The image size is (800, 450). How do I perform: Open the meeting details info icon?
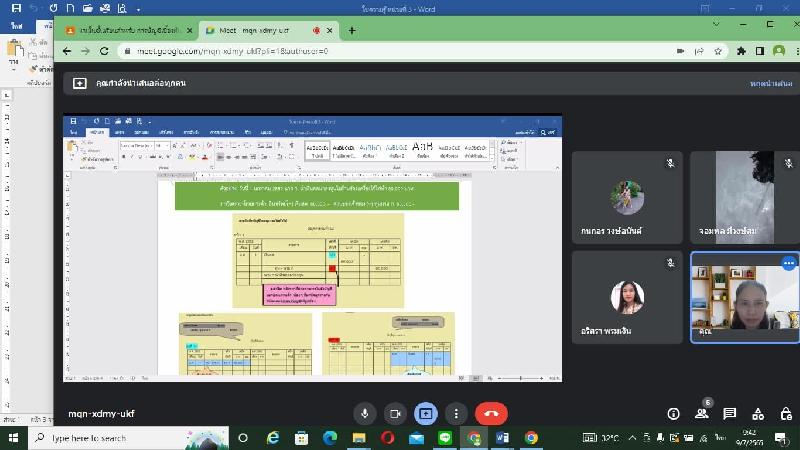point(674,413)
